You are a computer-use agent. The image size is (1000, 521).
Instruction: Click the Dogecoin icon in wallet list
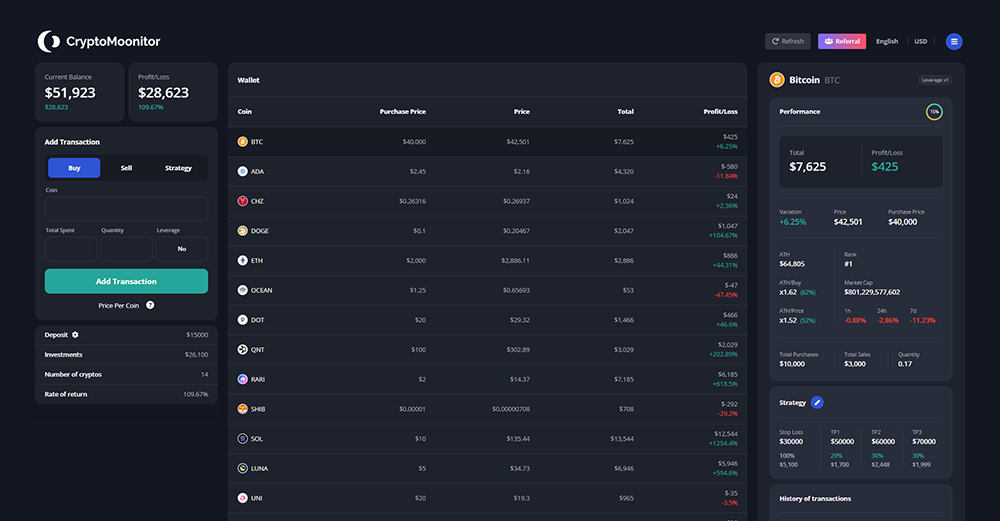[x=242, y=231]
